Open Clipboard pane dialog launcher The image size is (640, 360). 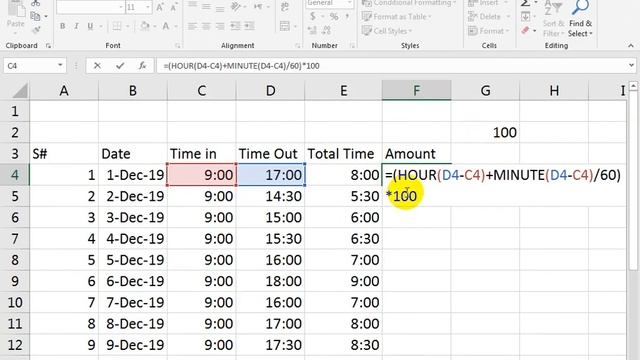click(x=48, y=46)
